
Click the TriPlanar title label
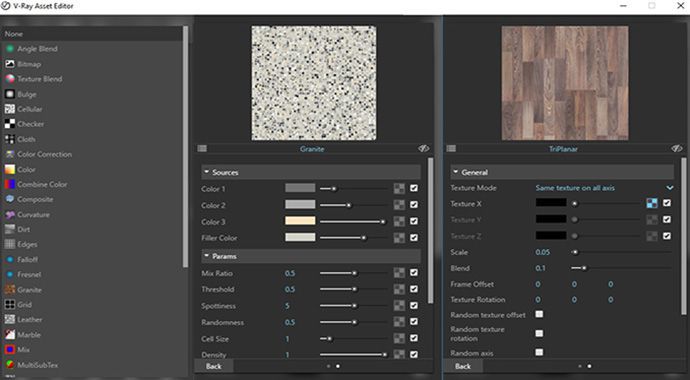click(563, 149)
